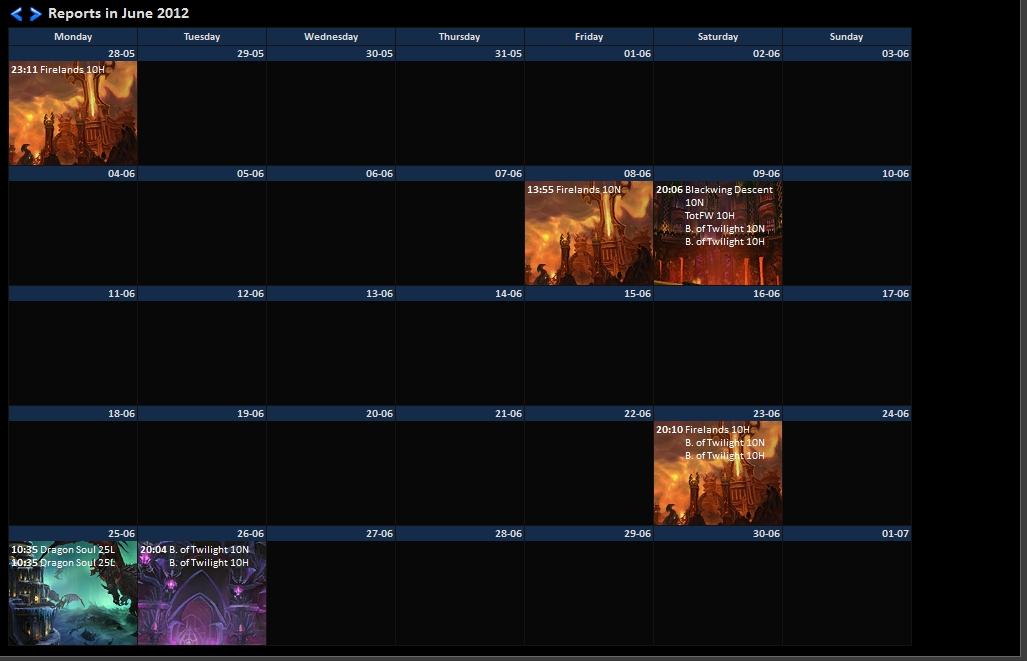The height and width of the screenshot is (661, 1027).
Task: Select TotFW 10H entry on 09-06
Action: [x=709, y=216]
